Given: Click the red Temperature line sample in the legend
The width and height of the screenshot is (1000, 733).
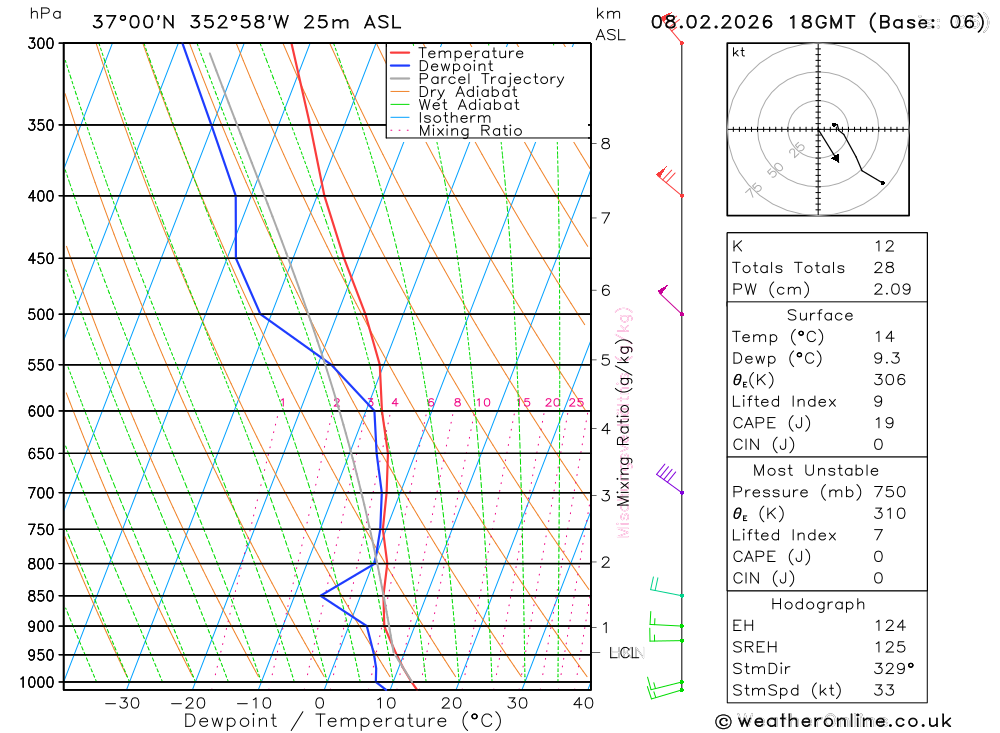Looking at the screenshot, I should (x=399, y=53).
